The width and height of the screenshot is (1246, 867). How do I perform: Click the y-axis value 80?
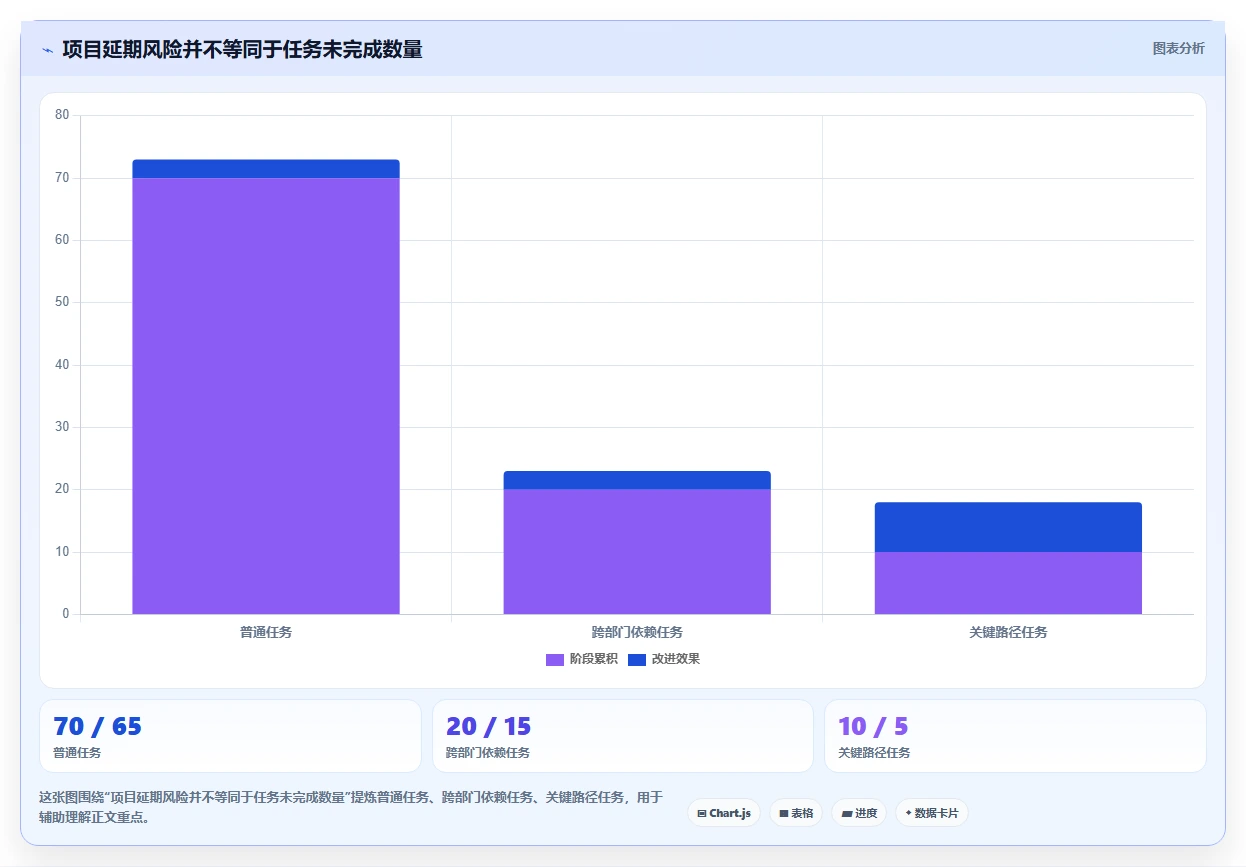(x=62, y=115)
